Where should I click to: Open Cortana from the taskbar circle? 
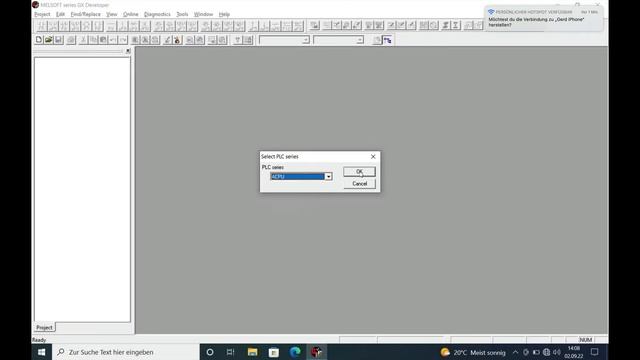pos(210,352)
